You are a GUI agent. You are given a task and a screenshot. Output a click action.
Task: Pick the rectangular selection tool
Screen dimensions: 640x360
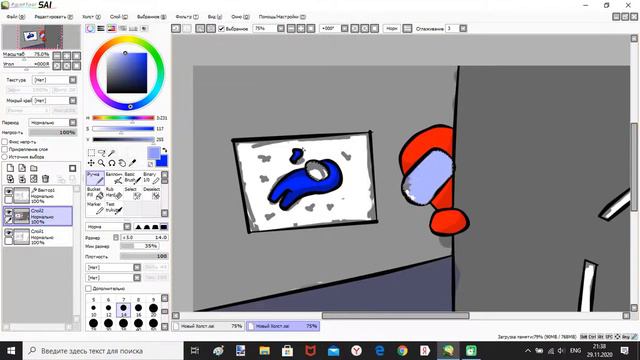click(91, 153)
